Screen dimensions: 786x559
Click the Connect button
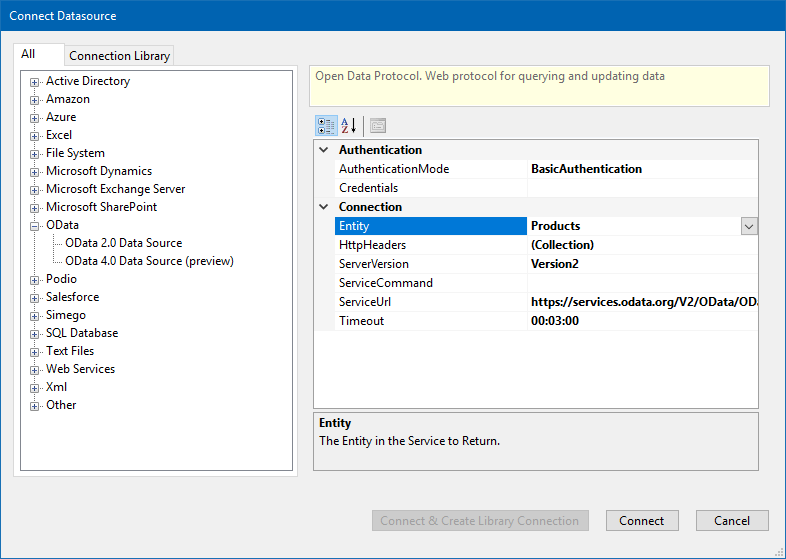(642, 520)
